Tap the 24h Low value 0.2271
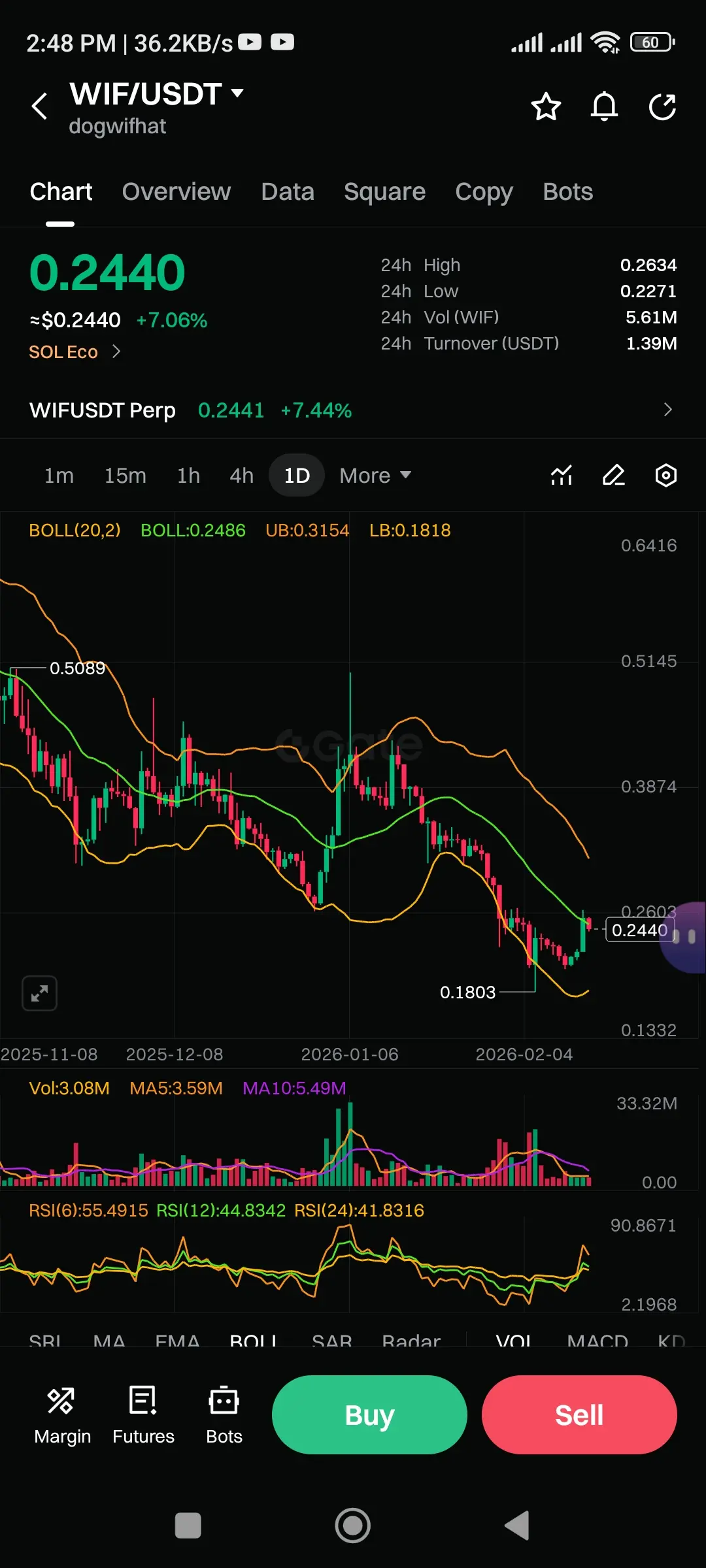The width and height of the screenshot is (706, 1568). pyautogui.click(x=648, y=291)
